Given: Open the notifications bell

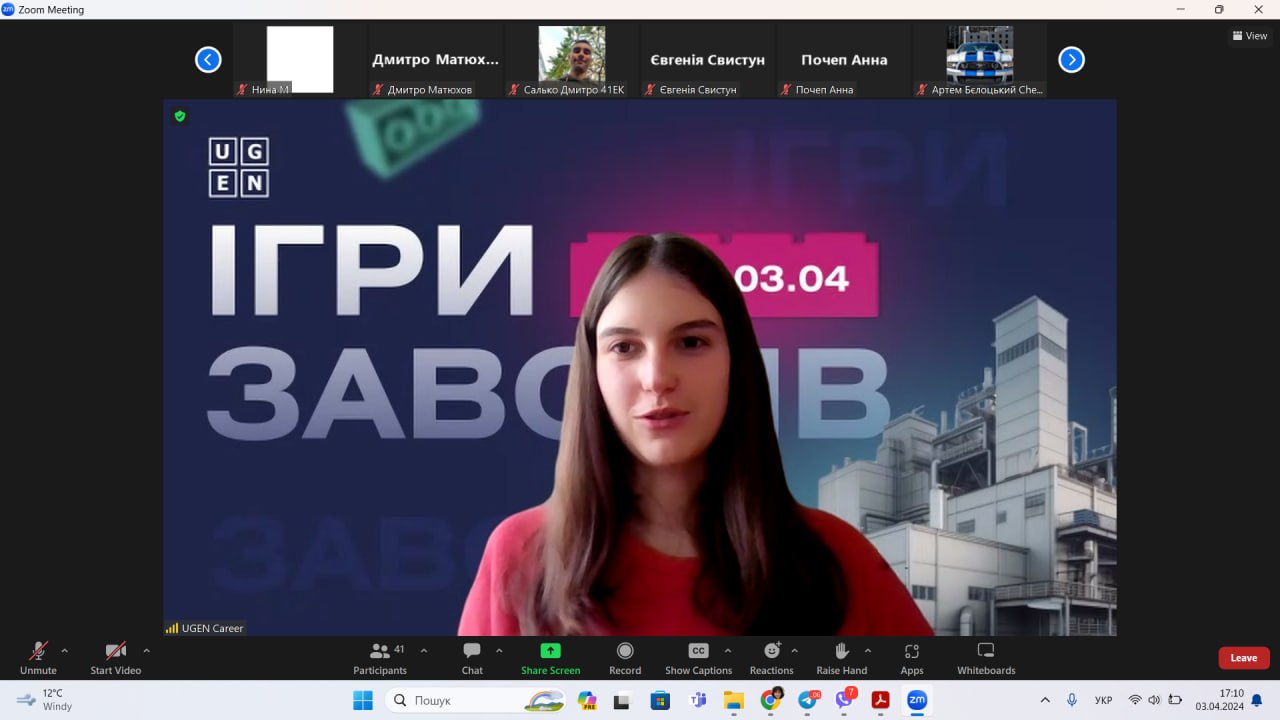Looking at the screenshot, I should click(1257, 700).
